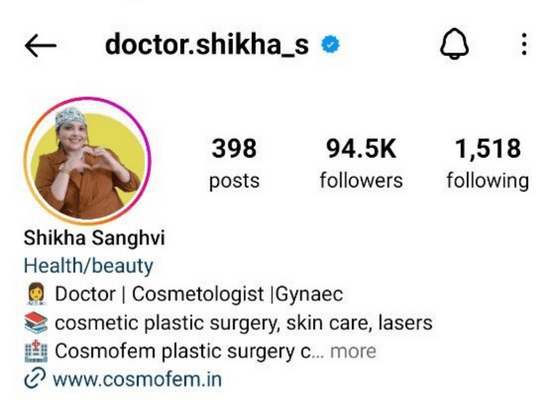Tap the stacked books emoji
The width and height of the screenshot is (560, 400).
36,322
